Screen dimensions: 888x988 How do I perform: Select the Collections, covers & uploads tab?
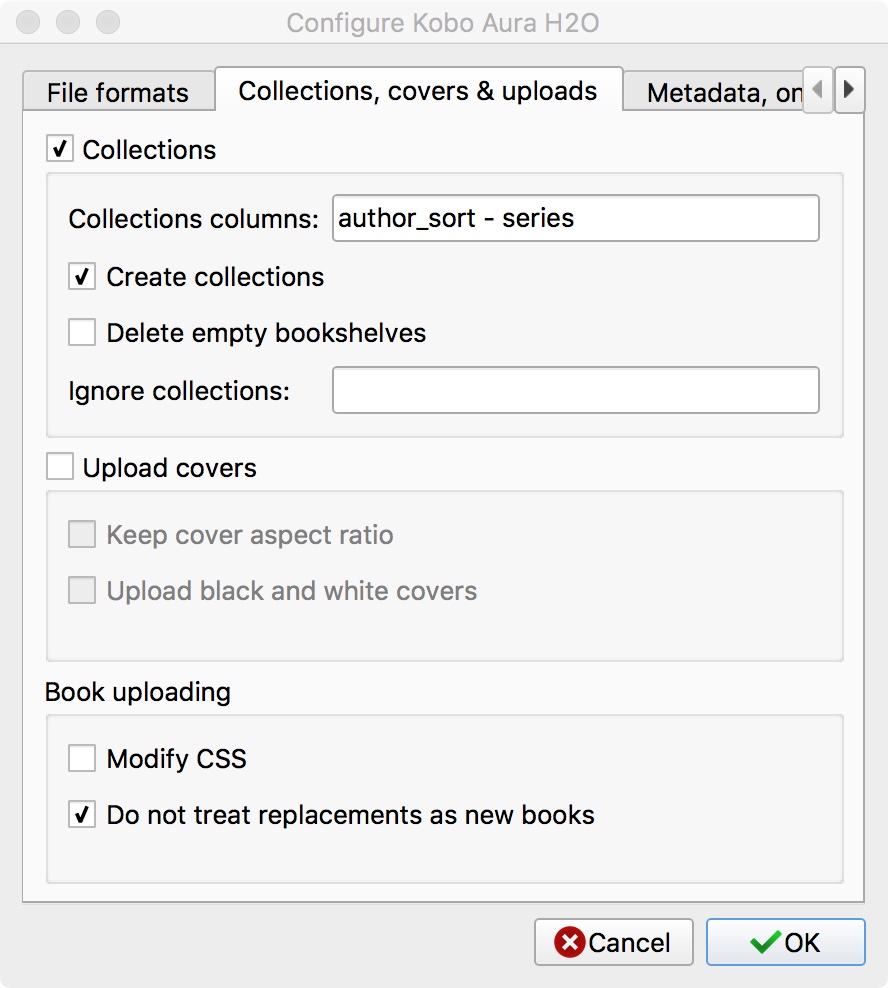(418, 91)
